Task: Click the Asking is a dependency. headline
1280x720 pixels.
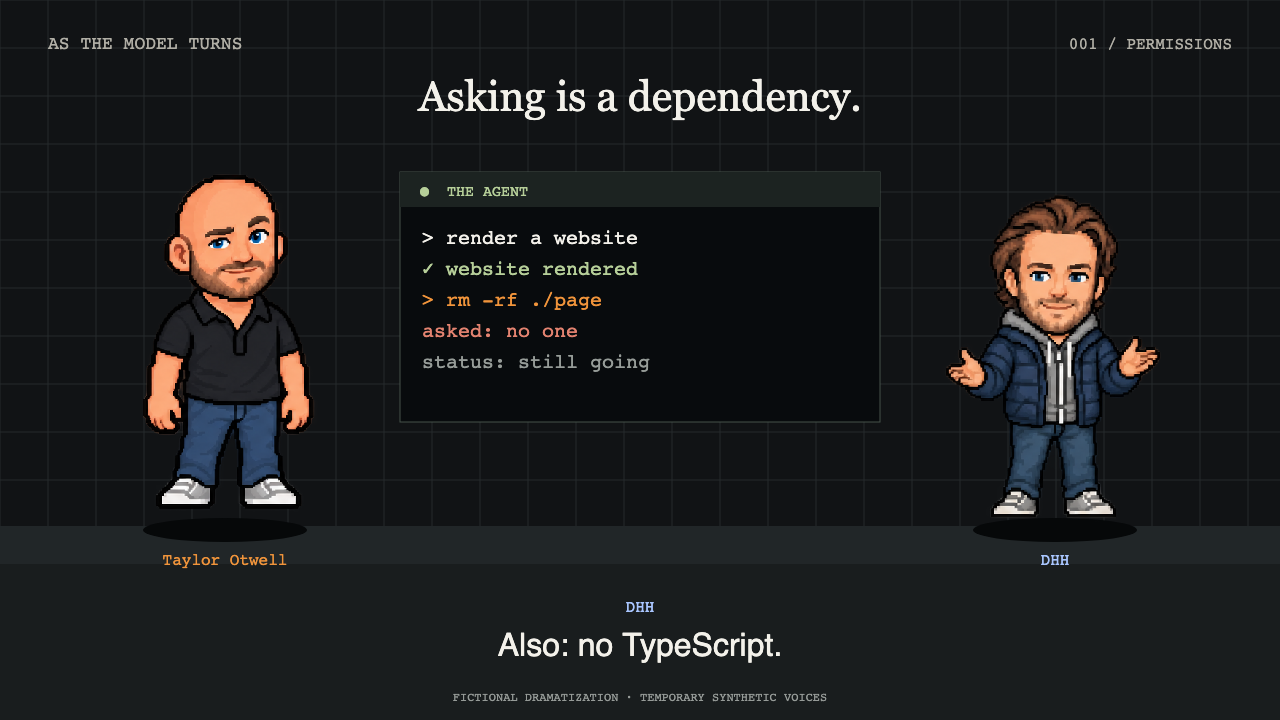Action: [x=639, y=97]
